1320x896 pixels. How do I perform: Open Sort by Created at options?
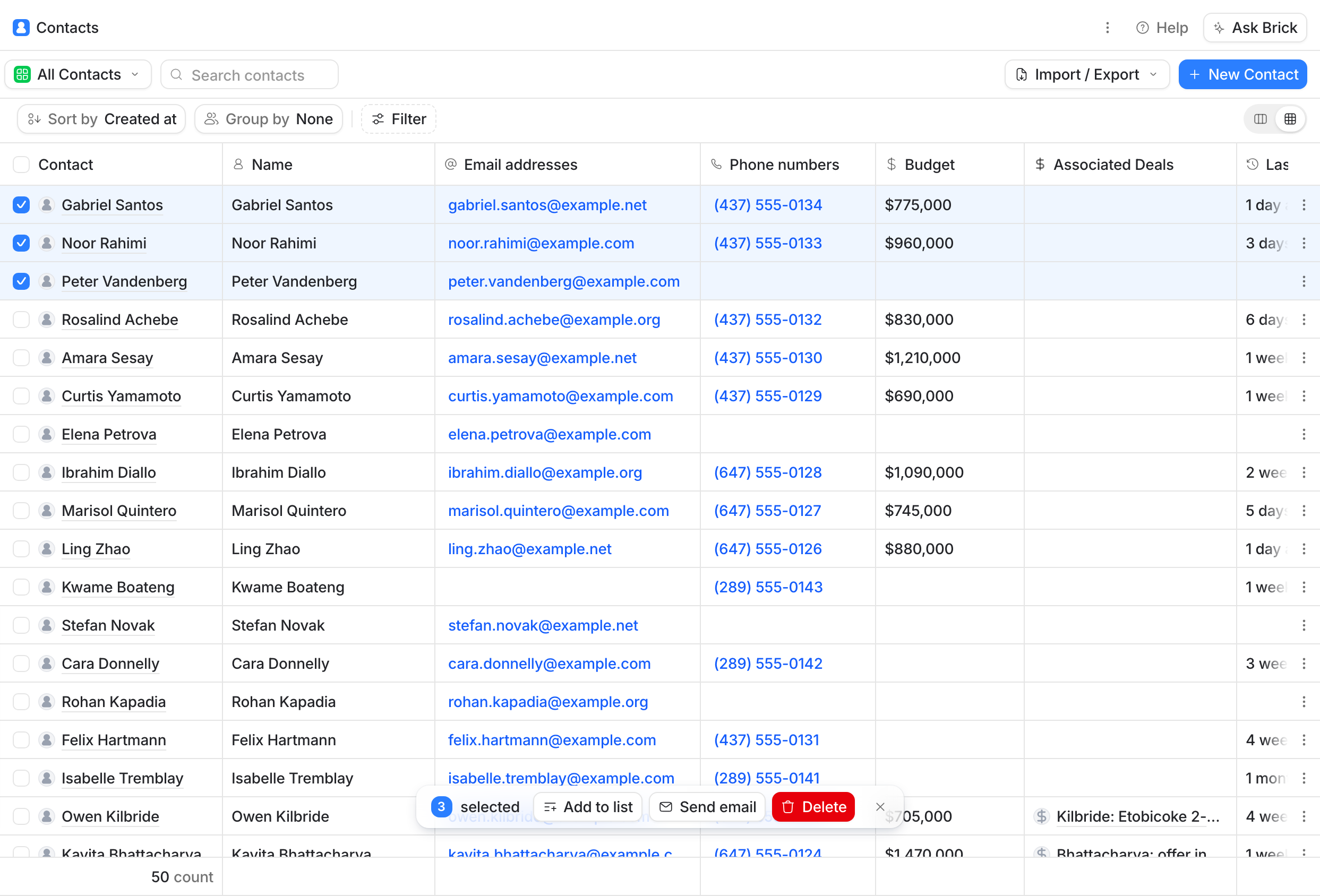click(x=101, y=119)
